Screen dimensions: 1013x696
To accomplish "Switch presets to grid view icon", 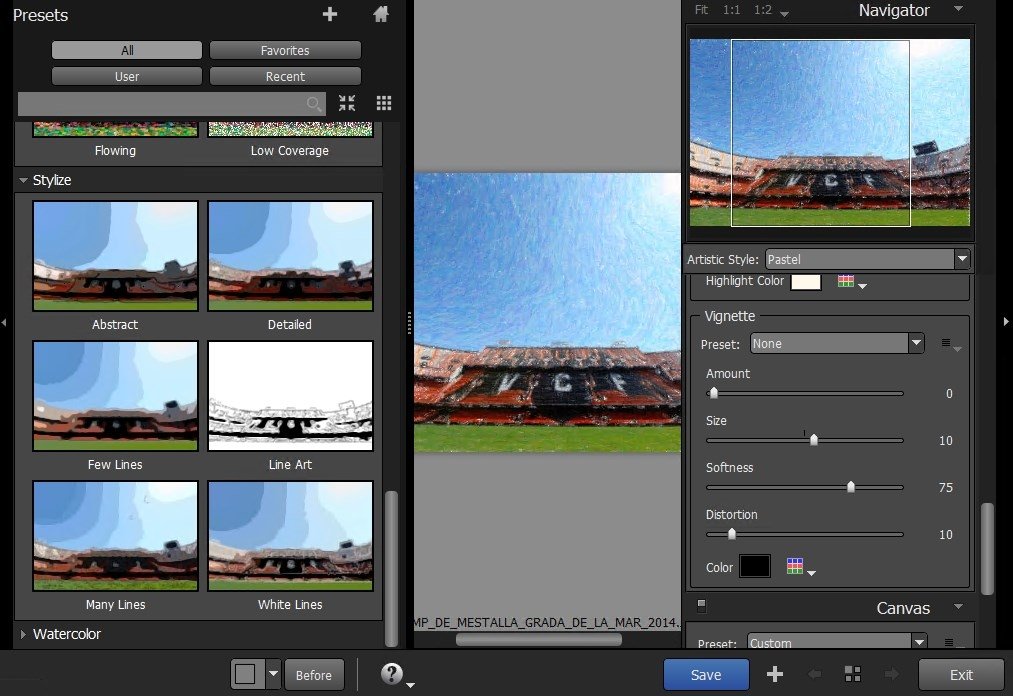I will (x=384, y=103).
